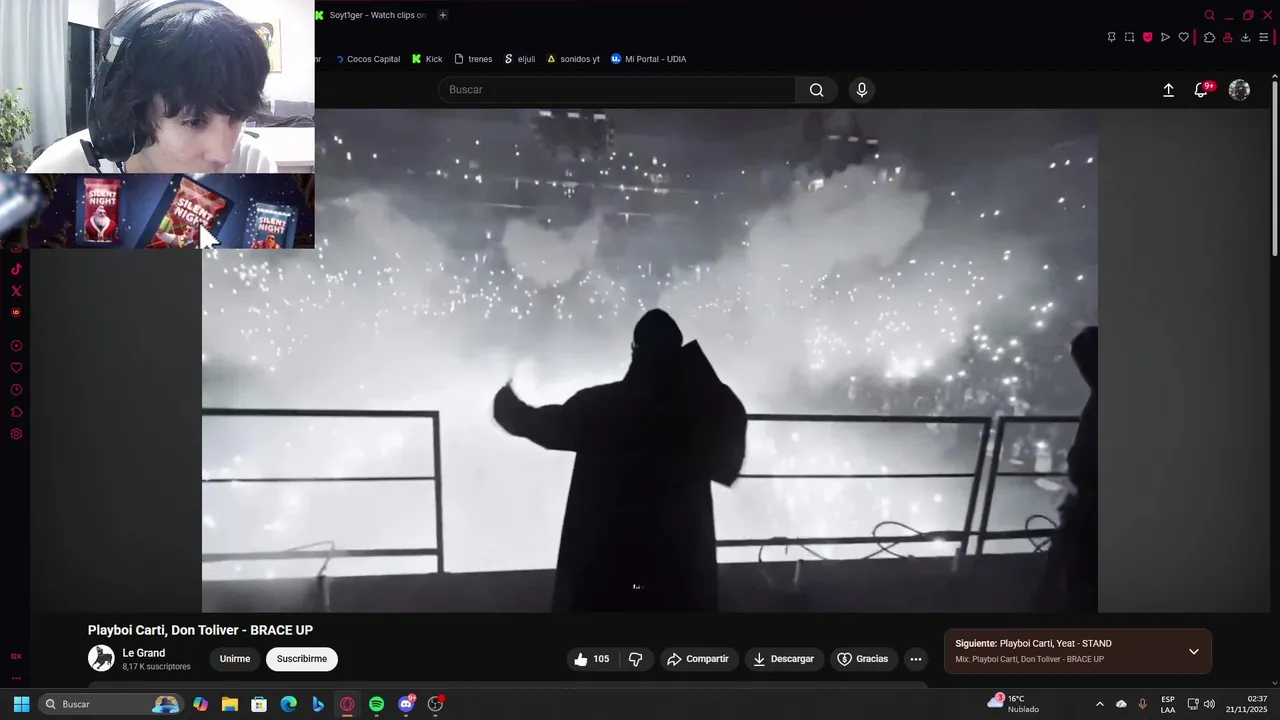Open Cocos Capital bookmark
The image size is (1280, 720).
tap(367, 59)
